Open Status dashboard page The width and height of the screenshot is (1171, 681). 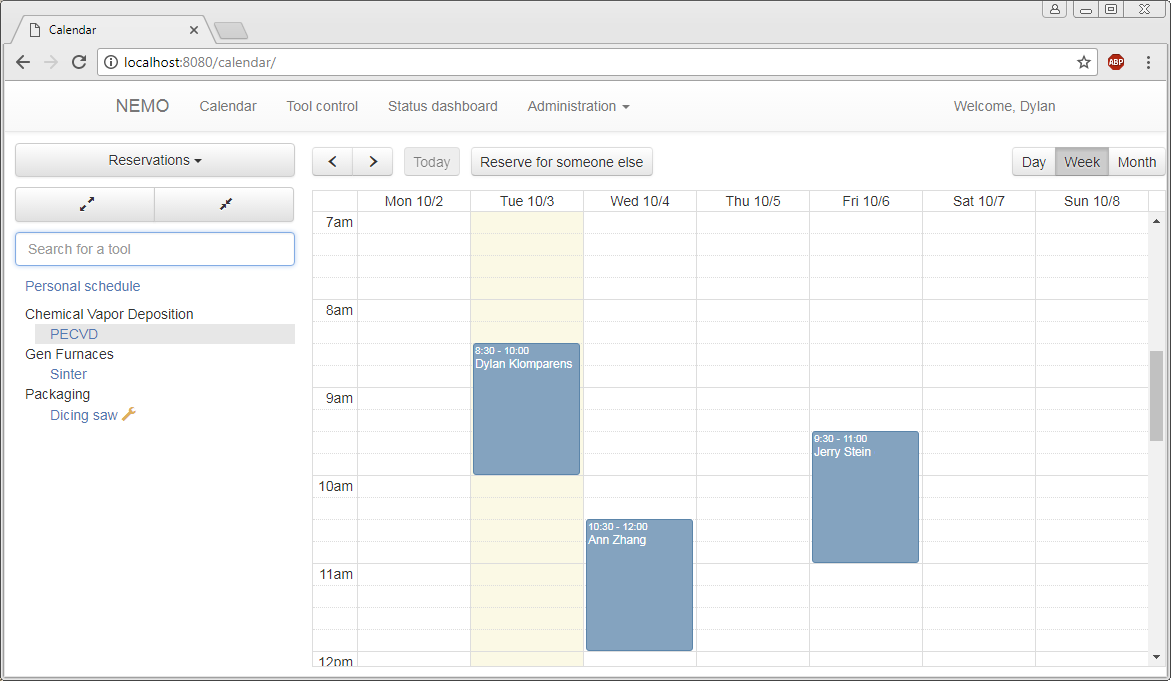pos(442,106)
